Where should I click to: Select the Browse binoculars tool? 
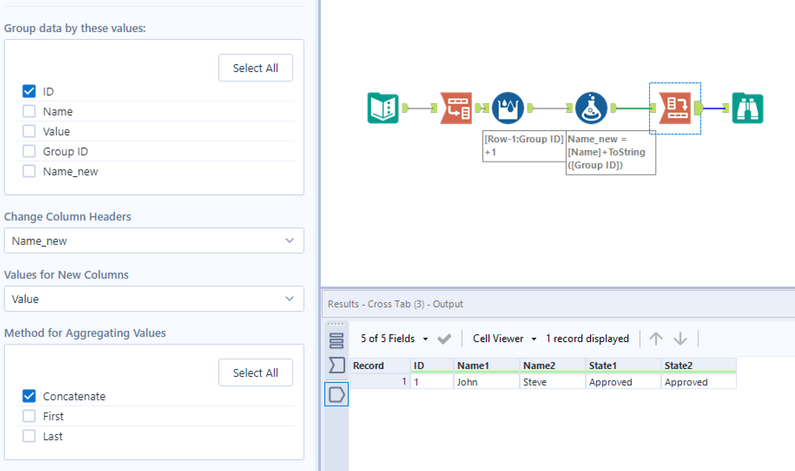[747, 108]
